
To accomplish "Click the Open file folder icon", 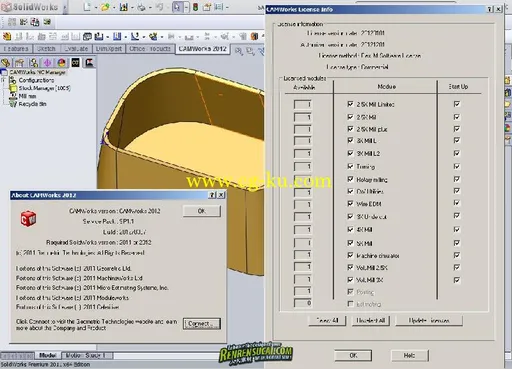I will coord(105,7).
